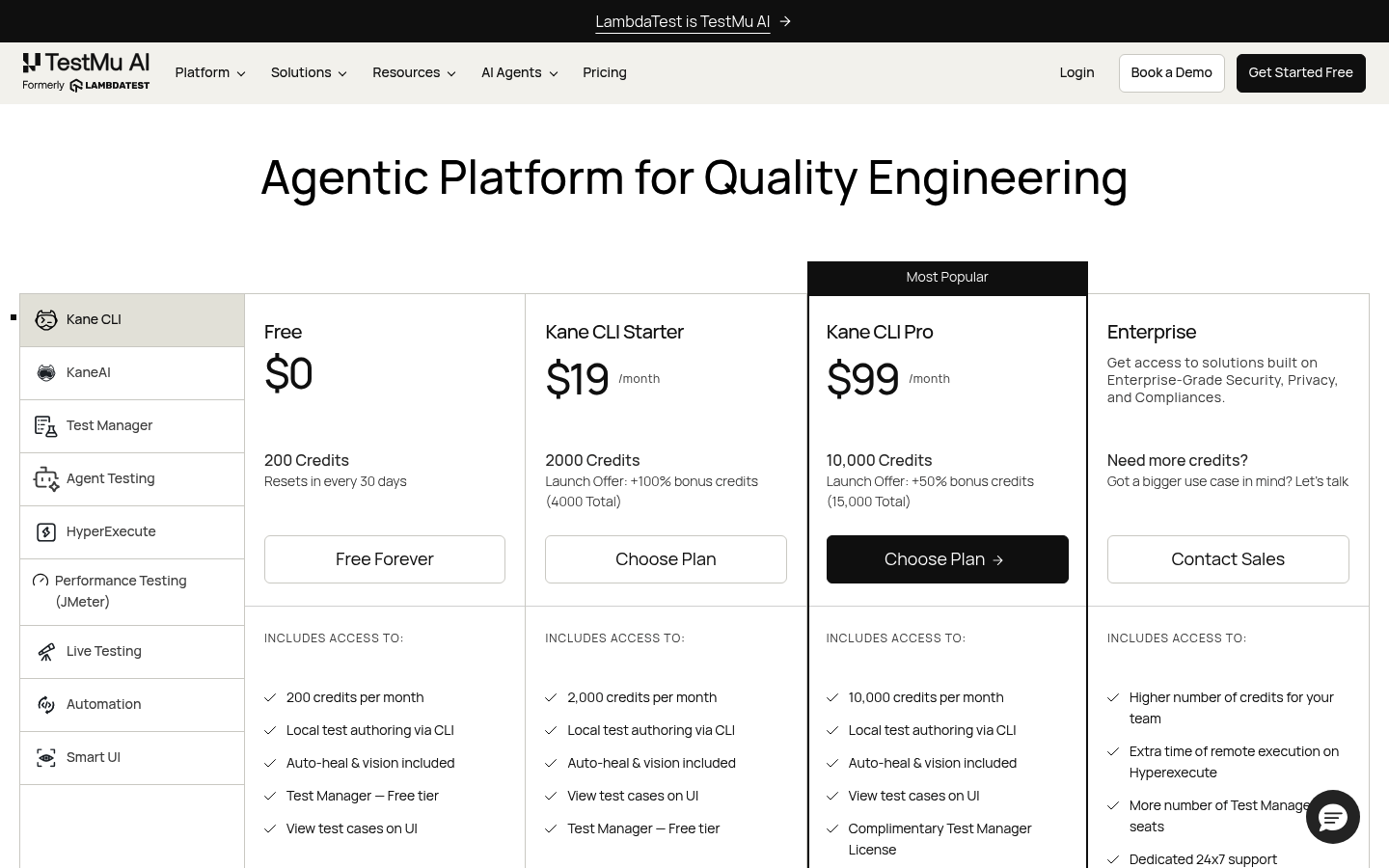Expand the Solutions menu chevron
Screen dimensions: 1389x868
(x=342, y=73)
